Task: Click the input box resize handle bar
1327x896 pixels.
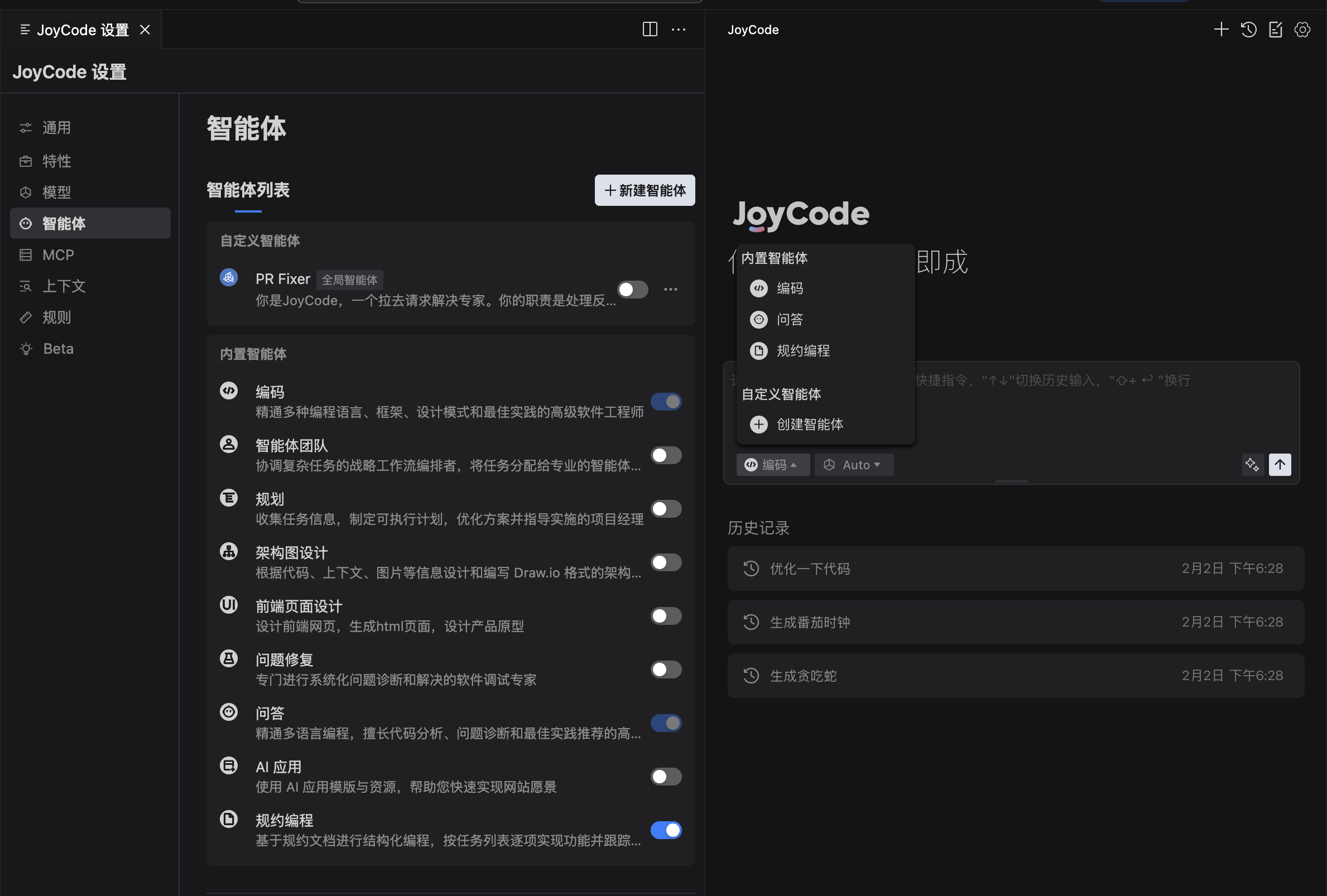Action: click(x=1011, y=481)
